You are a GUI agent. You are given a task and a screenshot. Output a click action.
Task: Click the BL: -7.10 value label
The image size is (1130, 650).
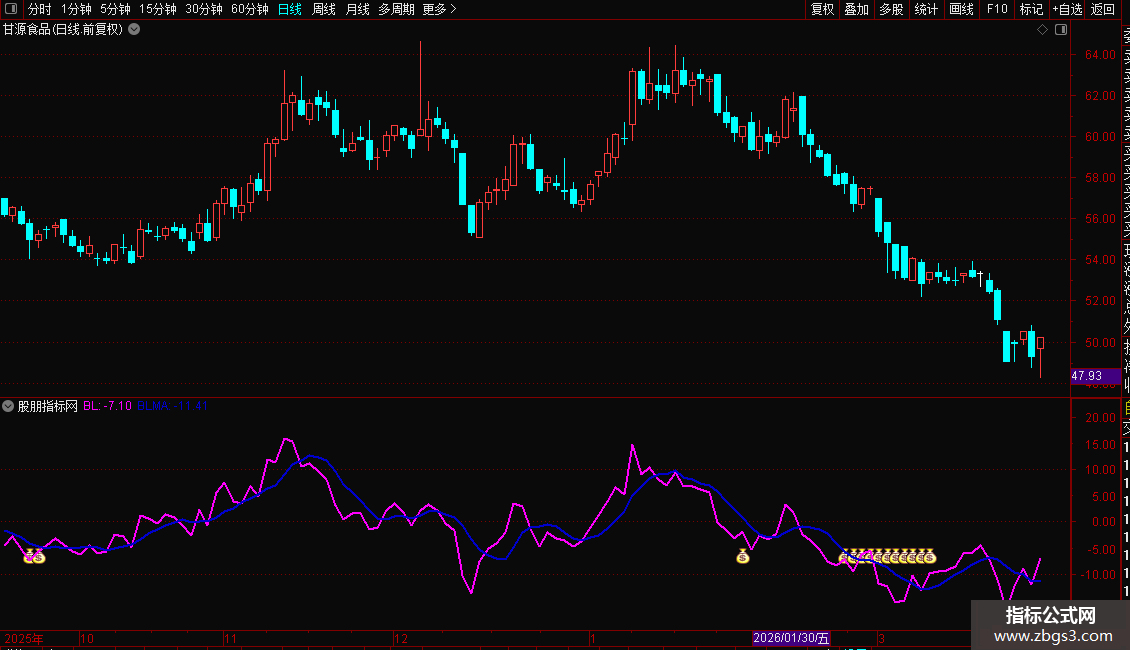107,406
